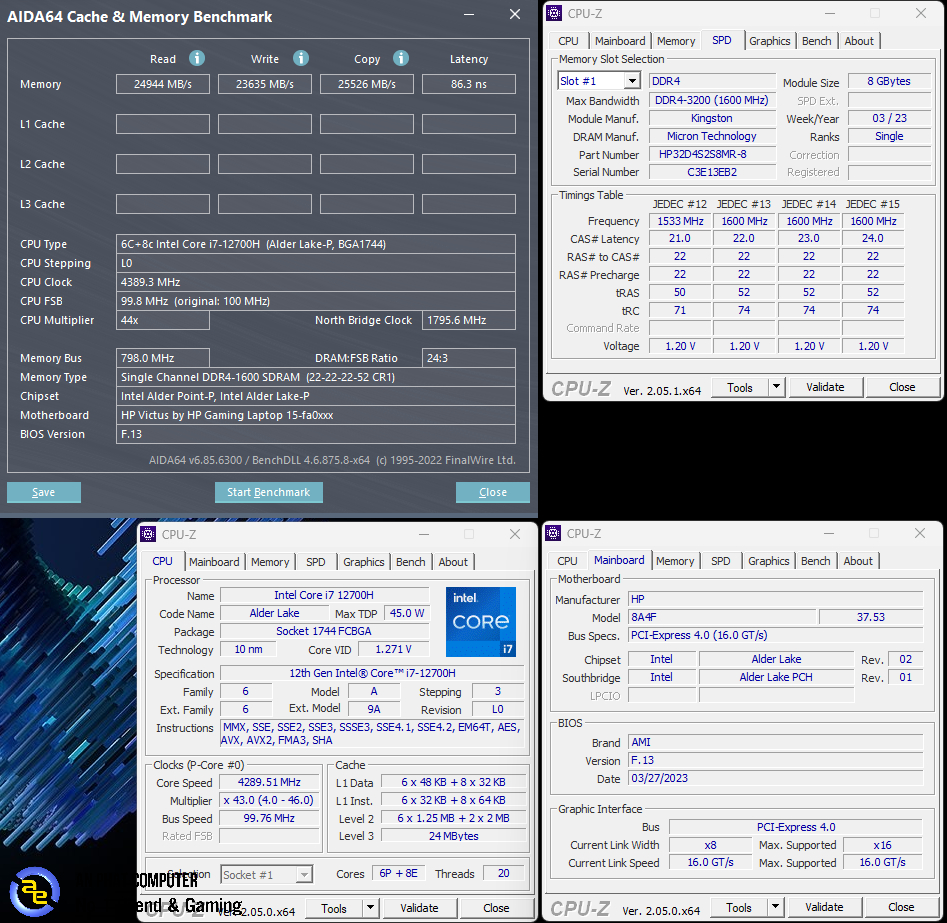Expand the Tools arrow in CPU-Z Mainboard window
Viewport: 947px width, 923px height.
click(x=775, y=907)
